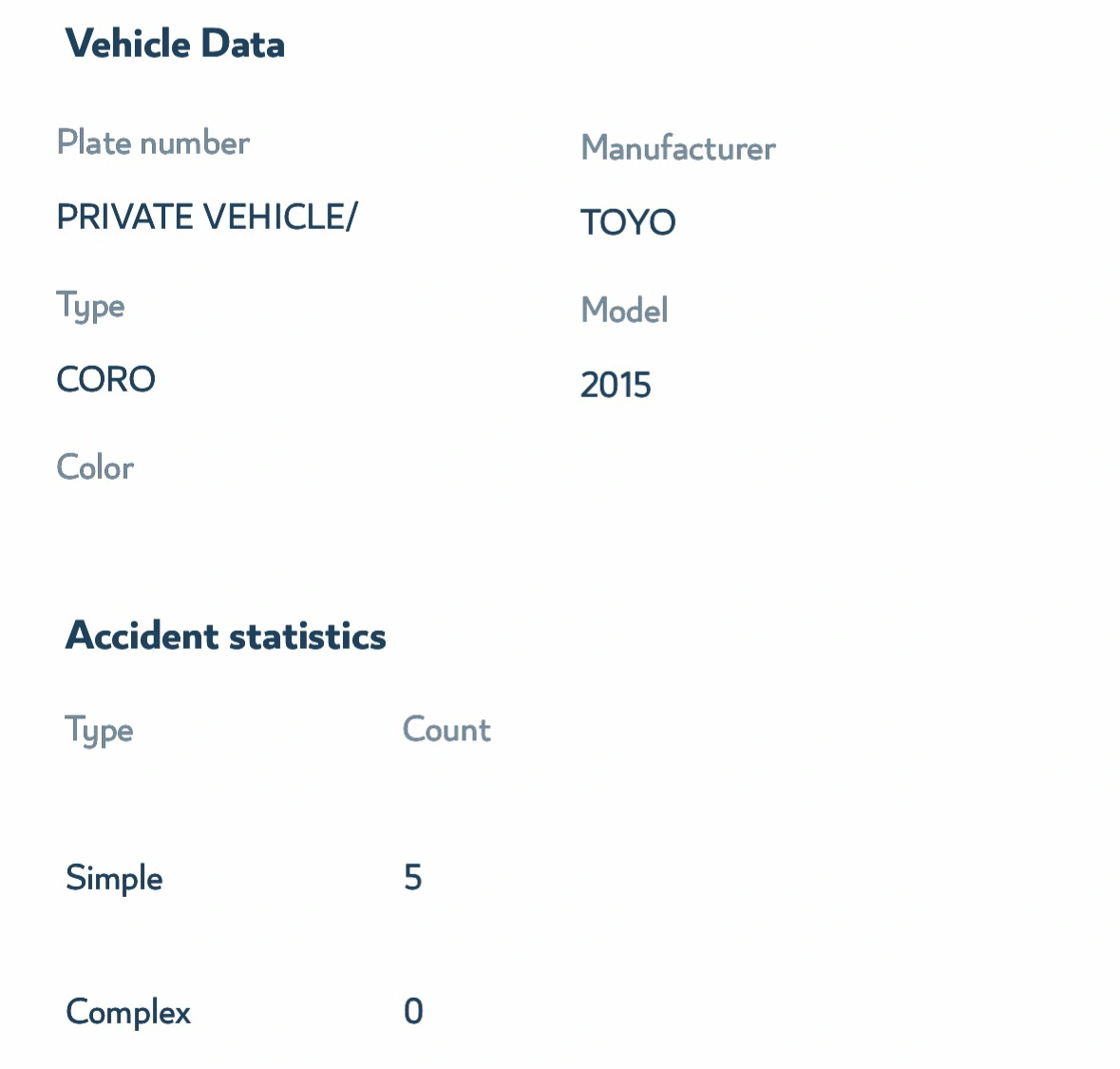This screenshot has height=1069, width=1120.
Task: Click the CORO type value
Action: tap(105, 379)
